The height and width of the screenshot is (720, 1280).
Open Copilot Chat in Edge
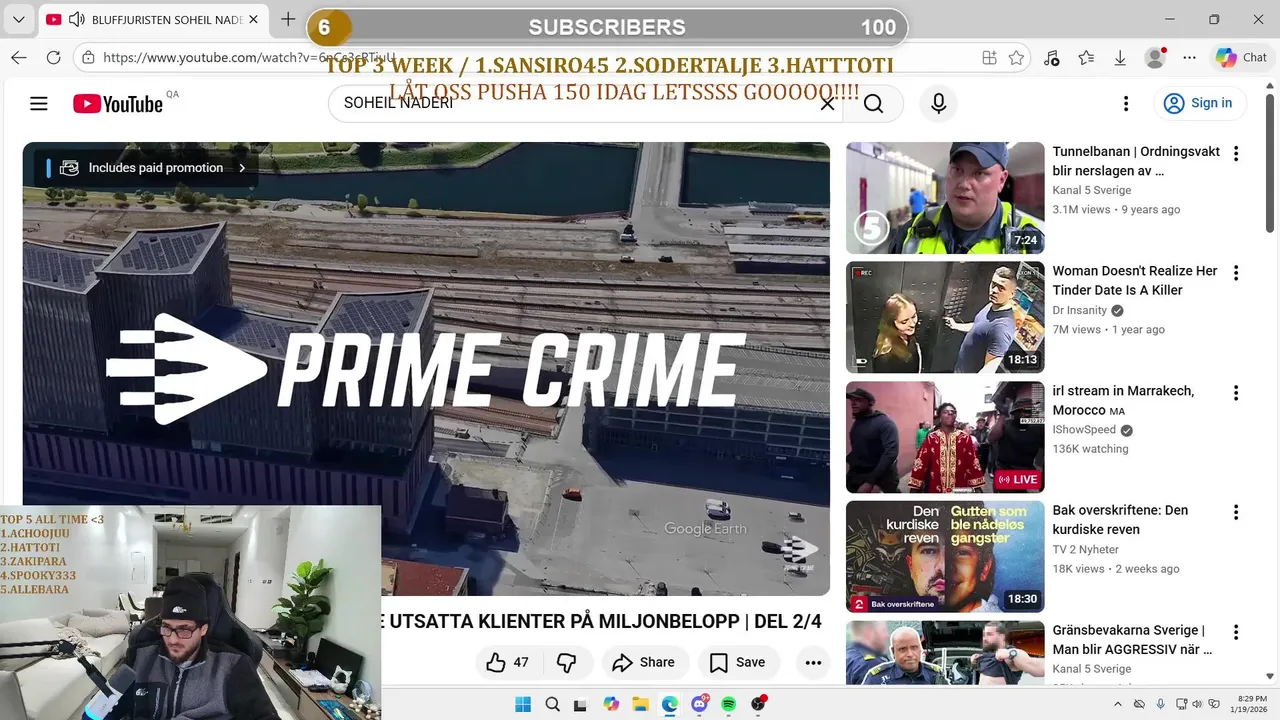click(x=1242, y=58)
